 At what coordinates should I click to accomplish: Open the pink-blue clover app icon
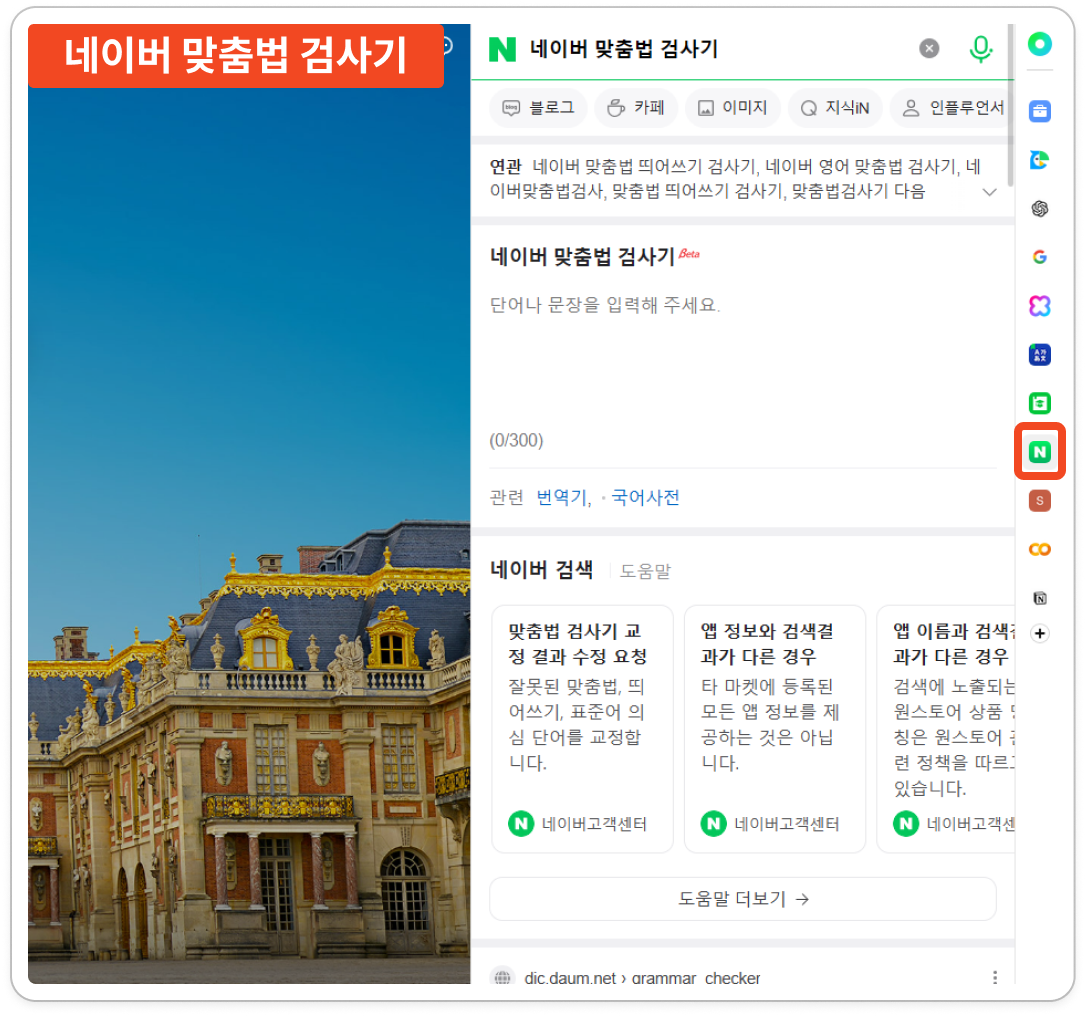1039,305
